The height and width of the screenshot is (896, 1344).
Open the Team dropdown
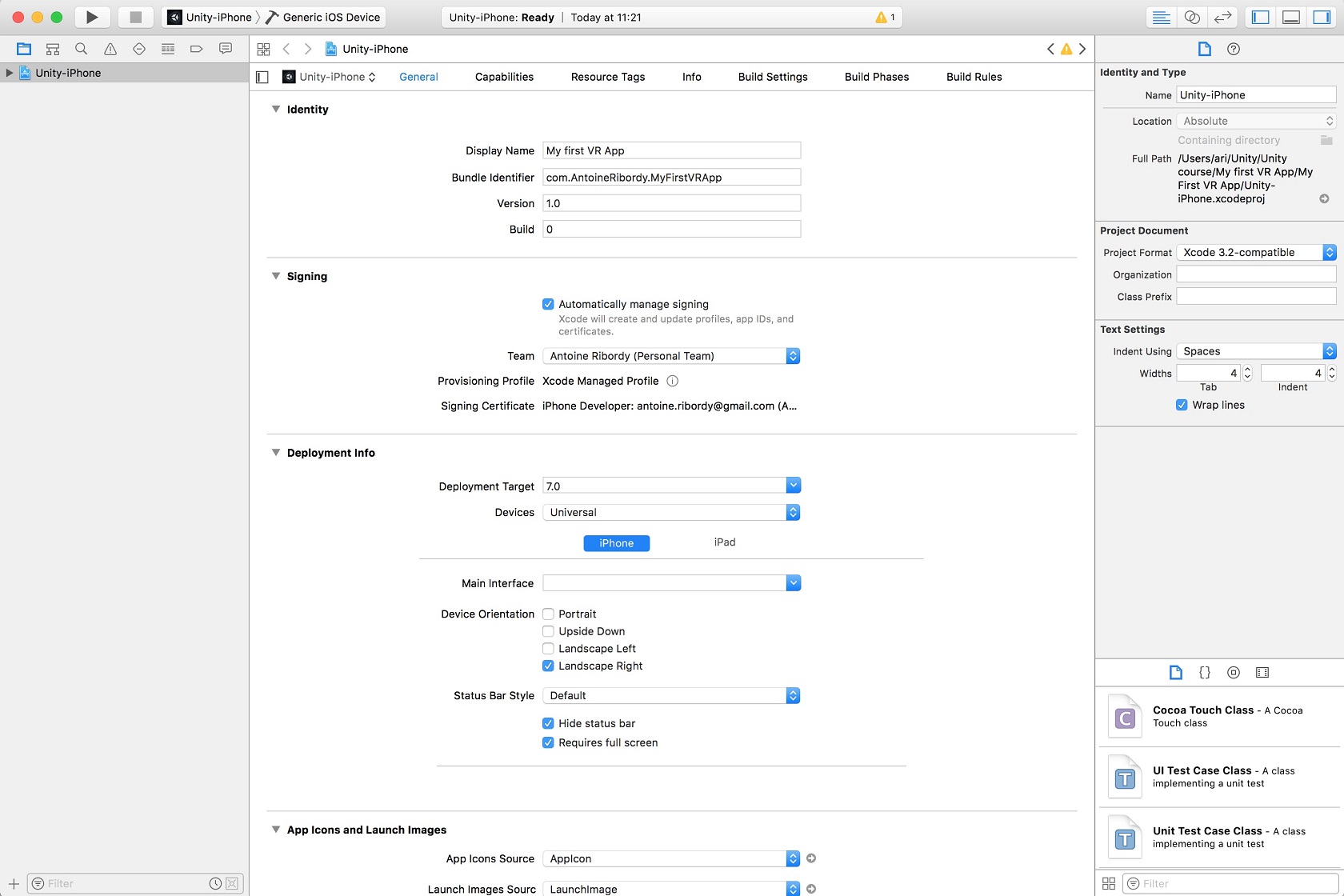(x=671, y=356)
